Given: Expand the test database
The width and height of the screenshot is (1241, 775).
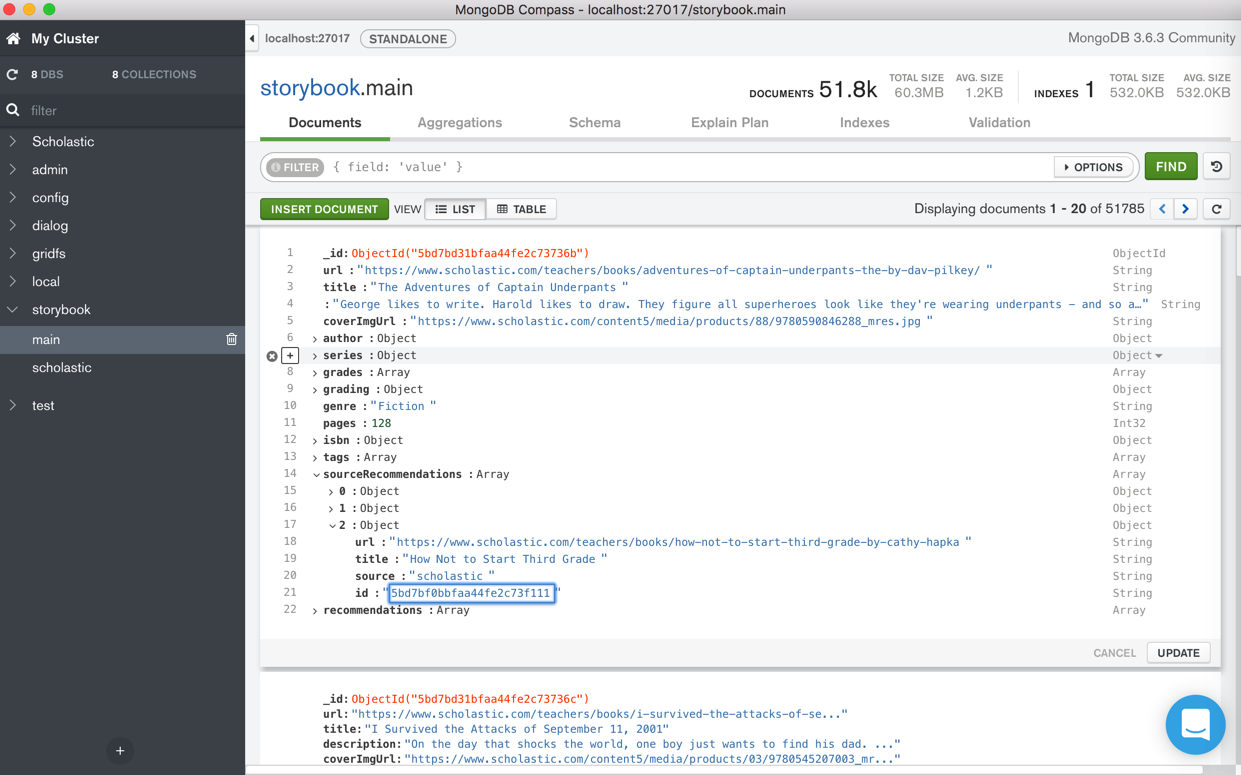Looking at the screenshot, I should pos(13,406).
